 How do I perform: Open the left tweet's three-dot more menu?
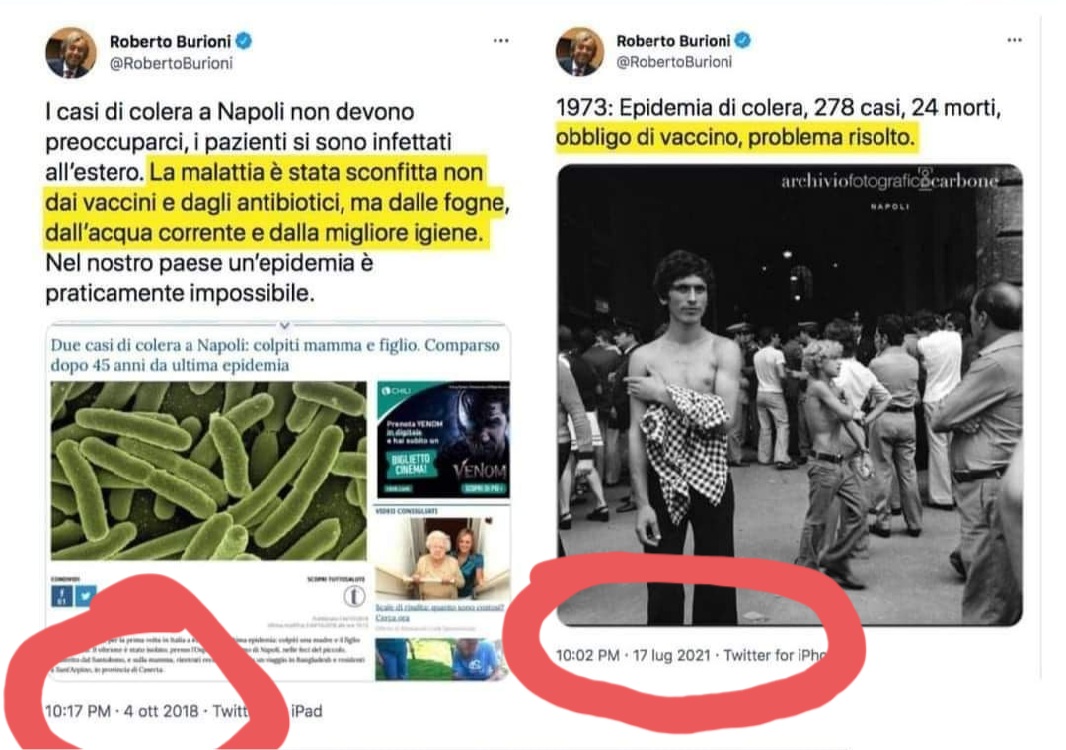click(x=501, y=41)
